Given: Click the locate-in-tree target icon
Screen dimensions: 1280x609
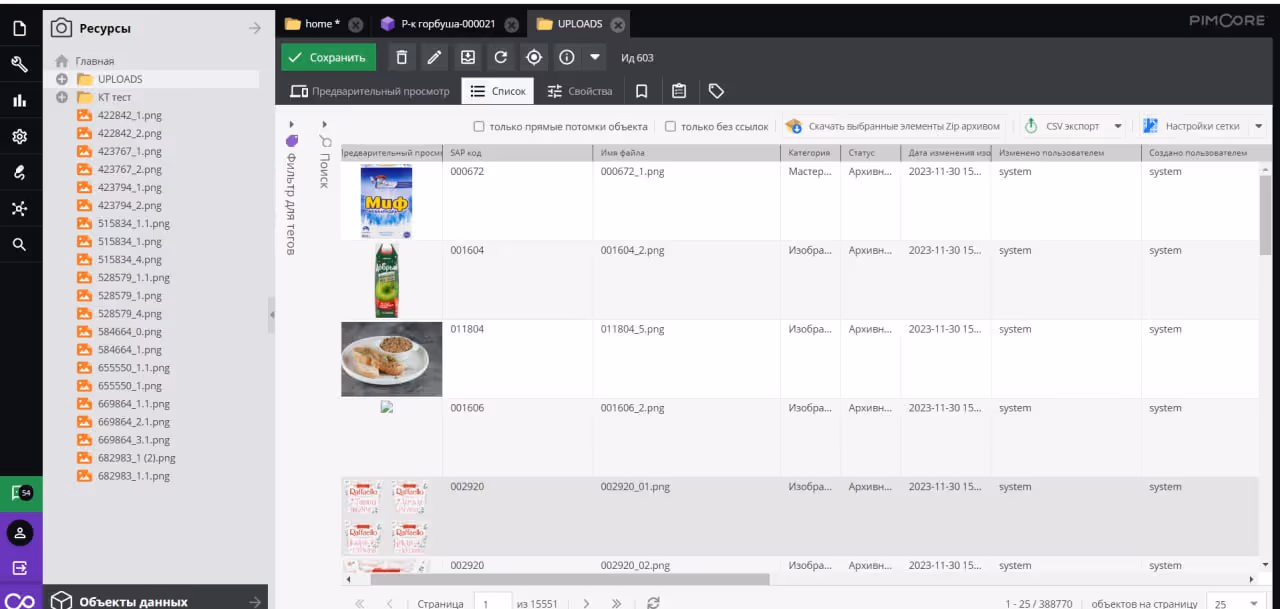Looking at the screenshot, I should click(533, 58).
